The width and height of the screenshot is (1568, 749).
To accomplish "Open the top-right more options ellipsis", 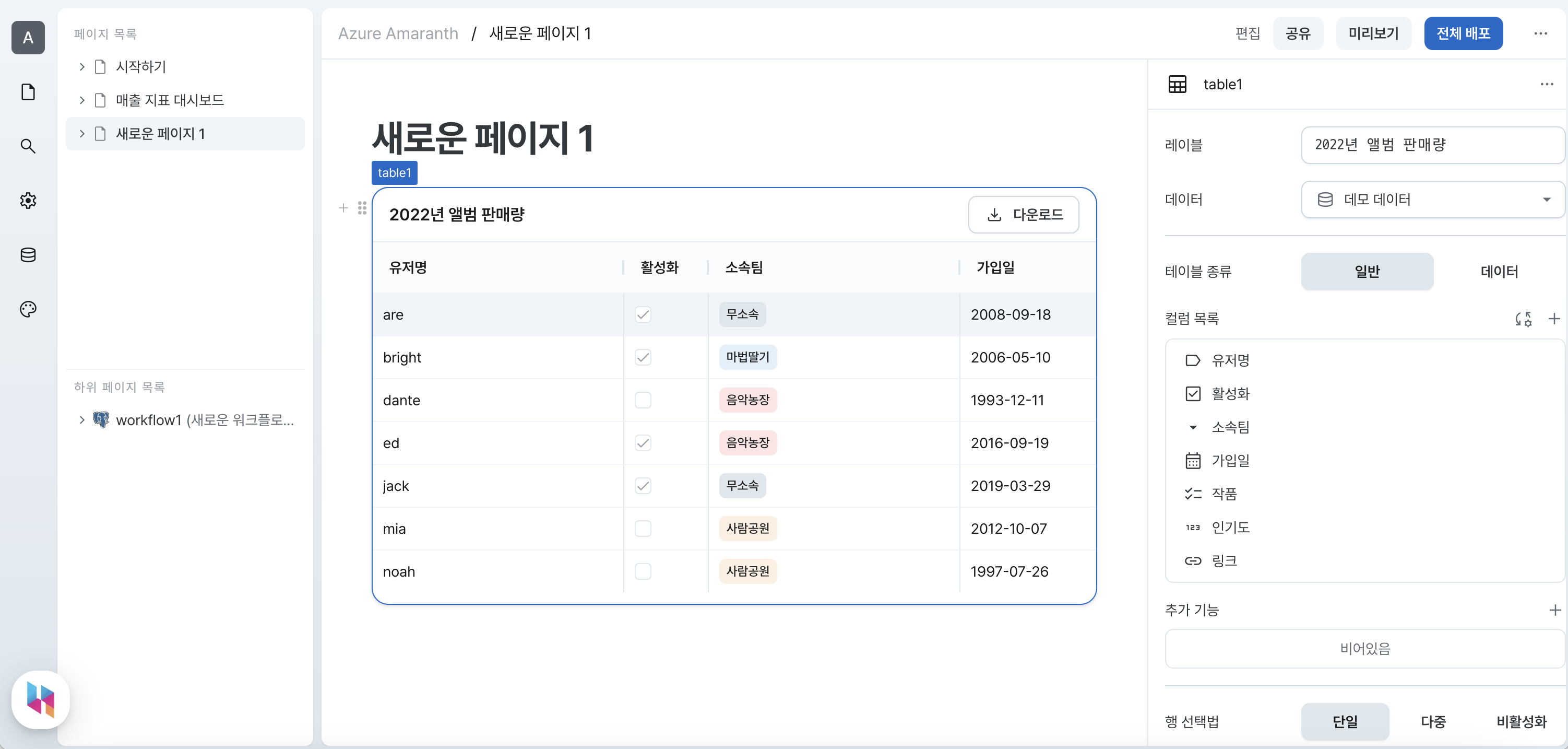I will click(x=1540, y=33).
